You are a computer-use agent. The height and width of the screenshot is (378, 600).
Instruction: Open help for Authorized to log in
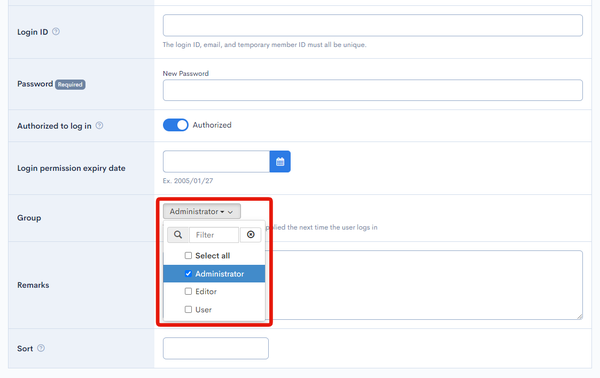(99, 125)
